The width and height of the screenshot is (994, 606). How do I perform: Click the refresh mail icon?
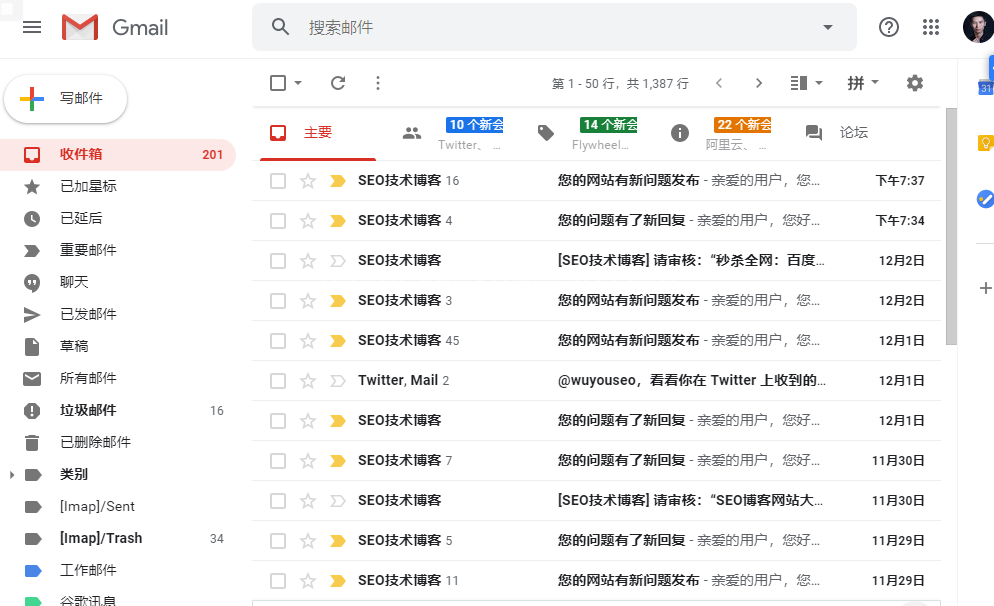point(338,83)
